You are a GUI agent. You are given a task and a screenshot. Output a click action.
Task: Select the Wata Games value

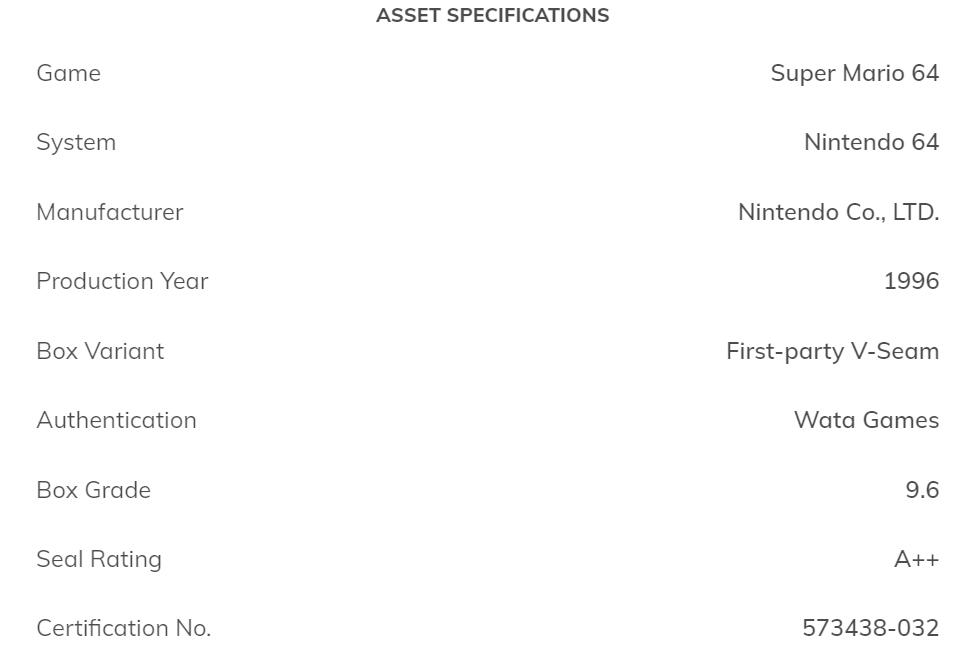pyautogui.click(x=866, y=420)
